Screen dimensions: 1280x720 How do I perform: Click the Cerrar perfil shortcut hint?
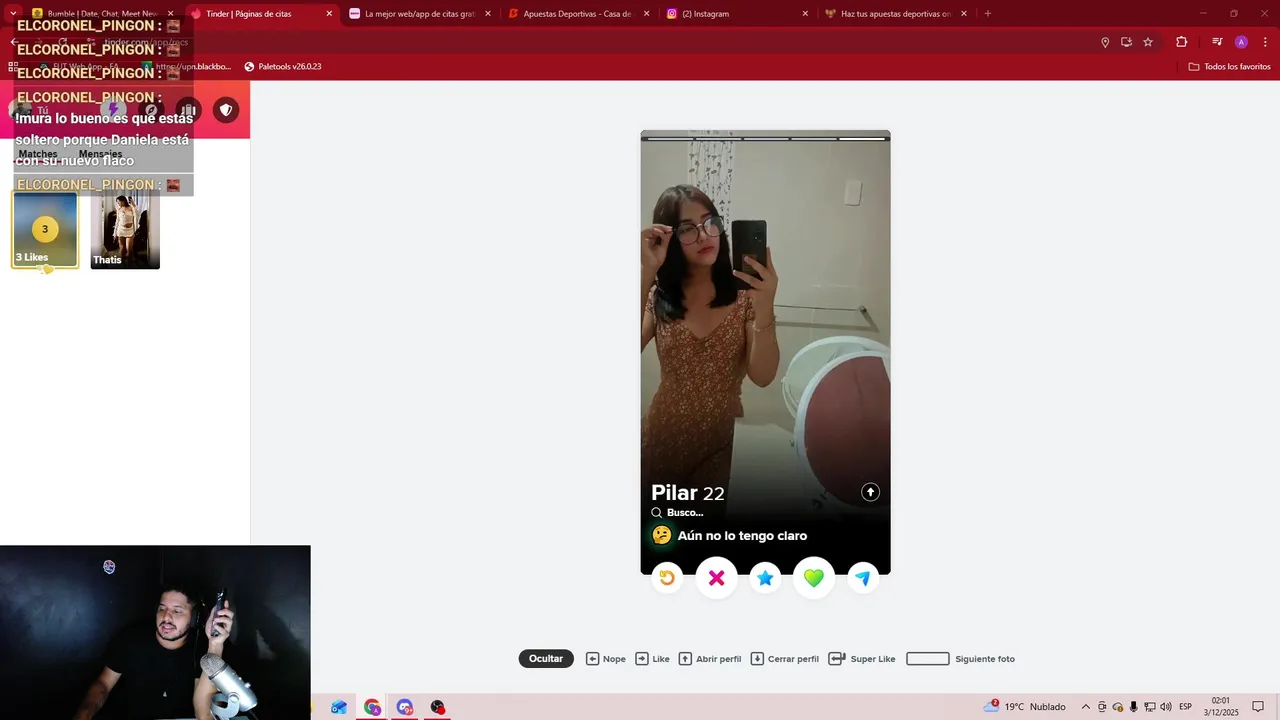click(x=785, y=659)
